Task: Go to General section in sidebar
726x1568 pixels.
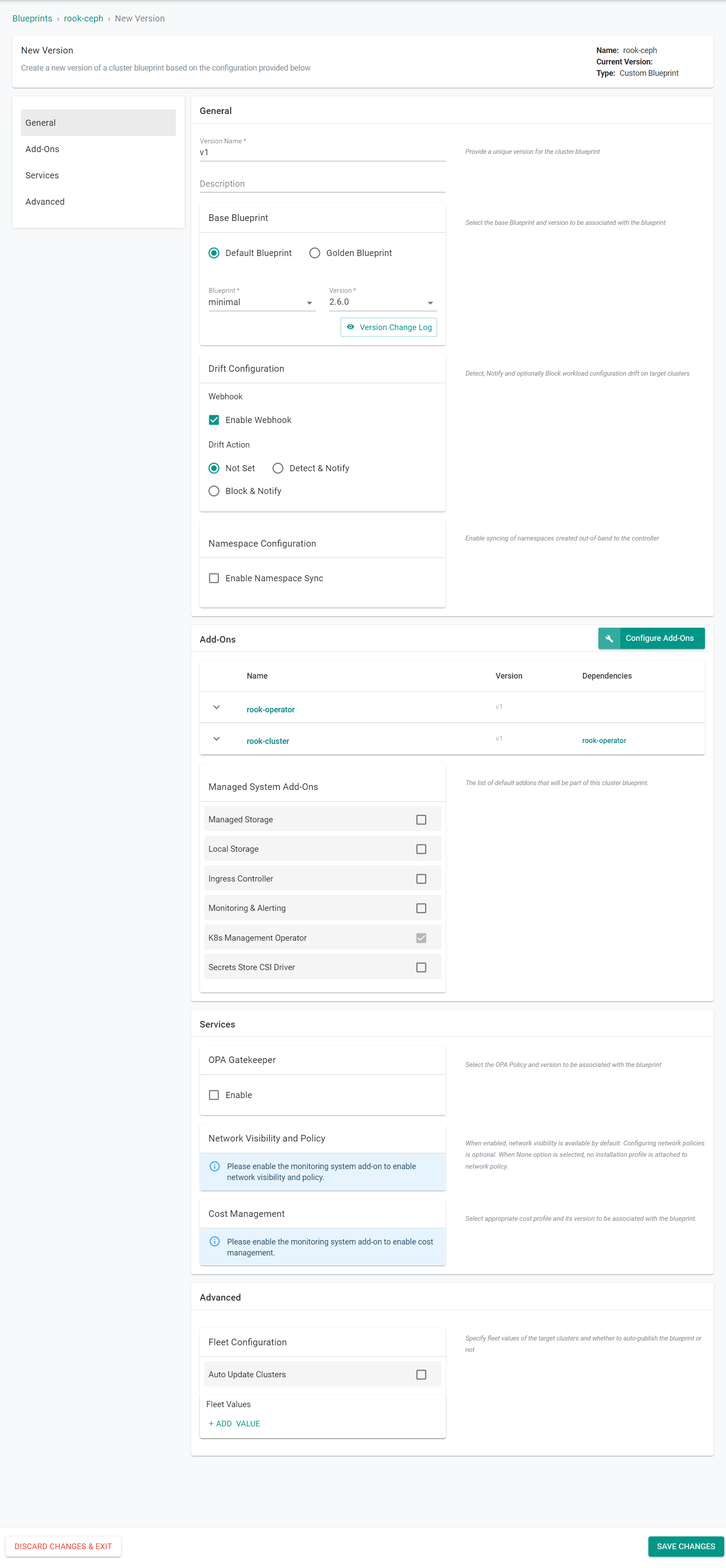Action: 98,122
